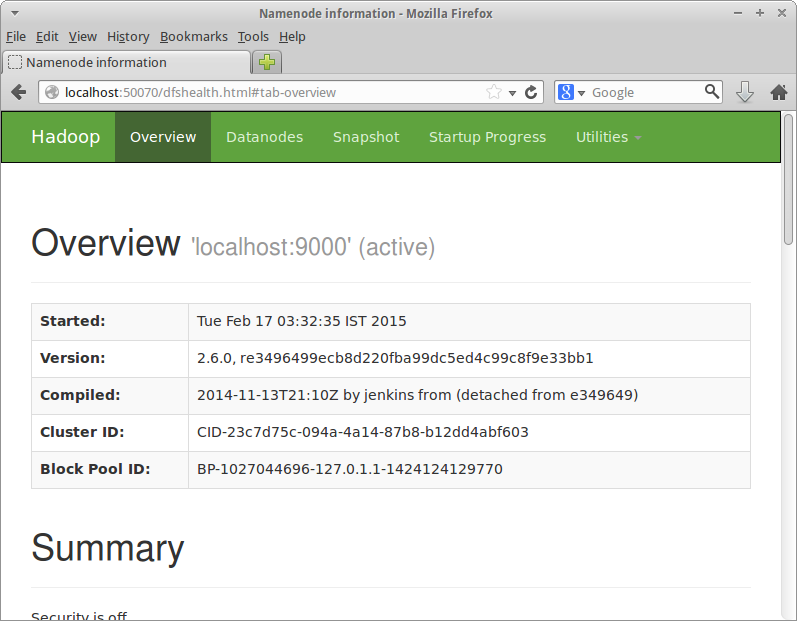Switch to the Snapshot tab

[366, 137]
